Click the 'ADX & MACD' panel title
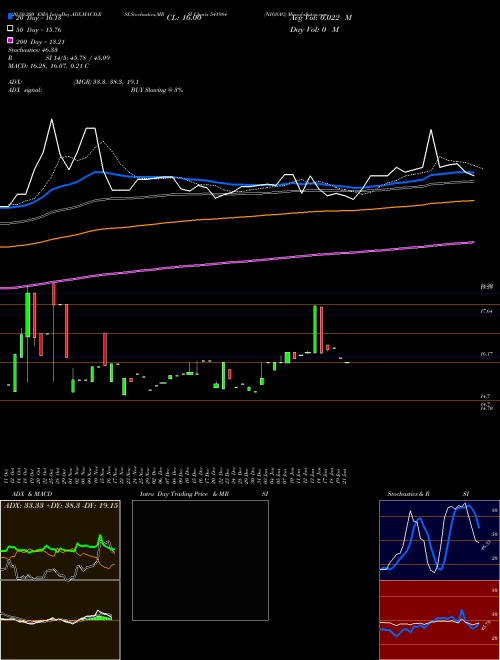500x660 pixels. [x=32, y=494]
